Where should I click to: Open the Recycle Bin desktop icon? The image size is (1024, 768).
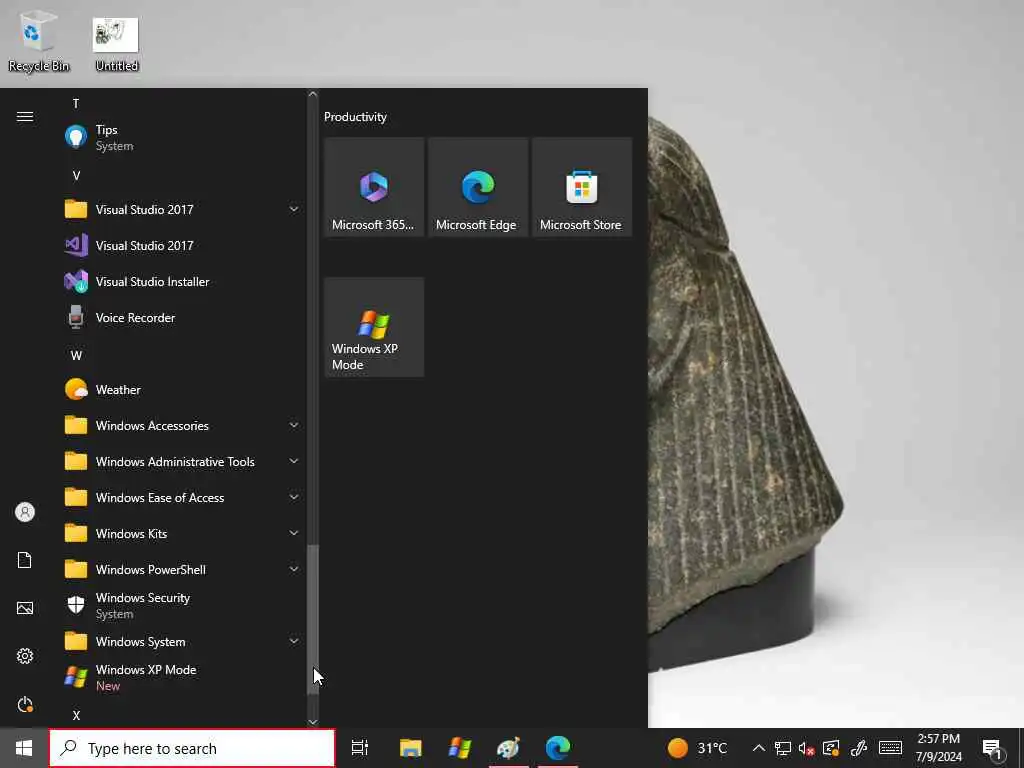tap(39, 41)
